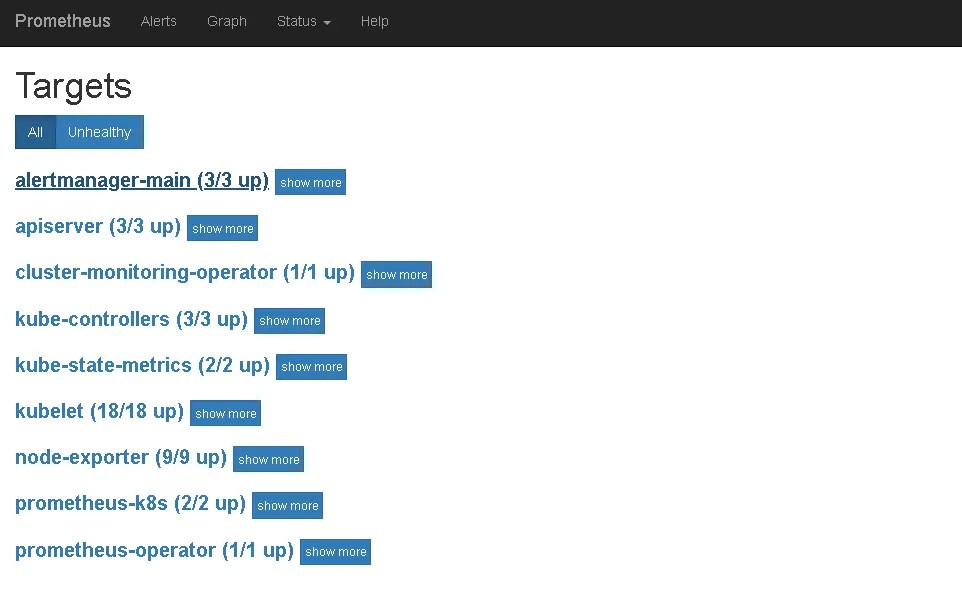Expand prometheus-operator target details
The height and width of the screenshot is (594, 962).
(x=335, y=551)
